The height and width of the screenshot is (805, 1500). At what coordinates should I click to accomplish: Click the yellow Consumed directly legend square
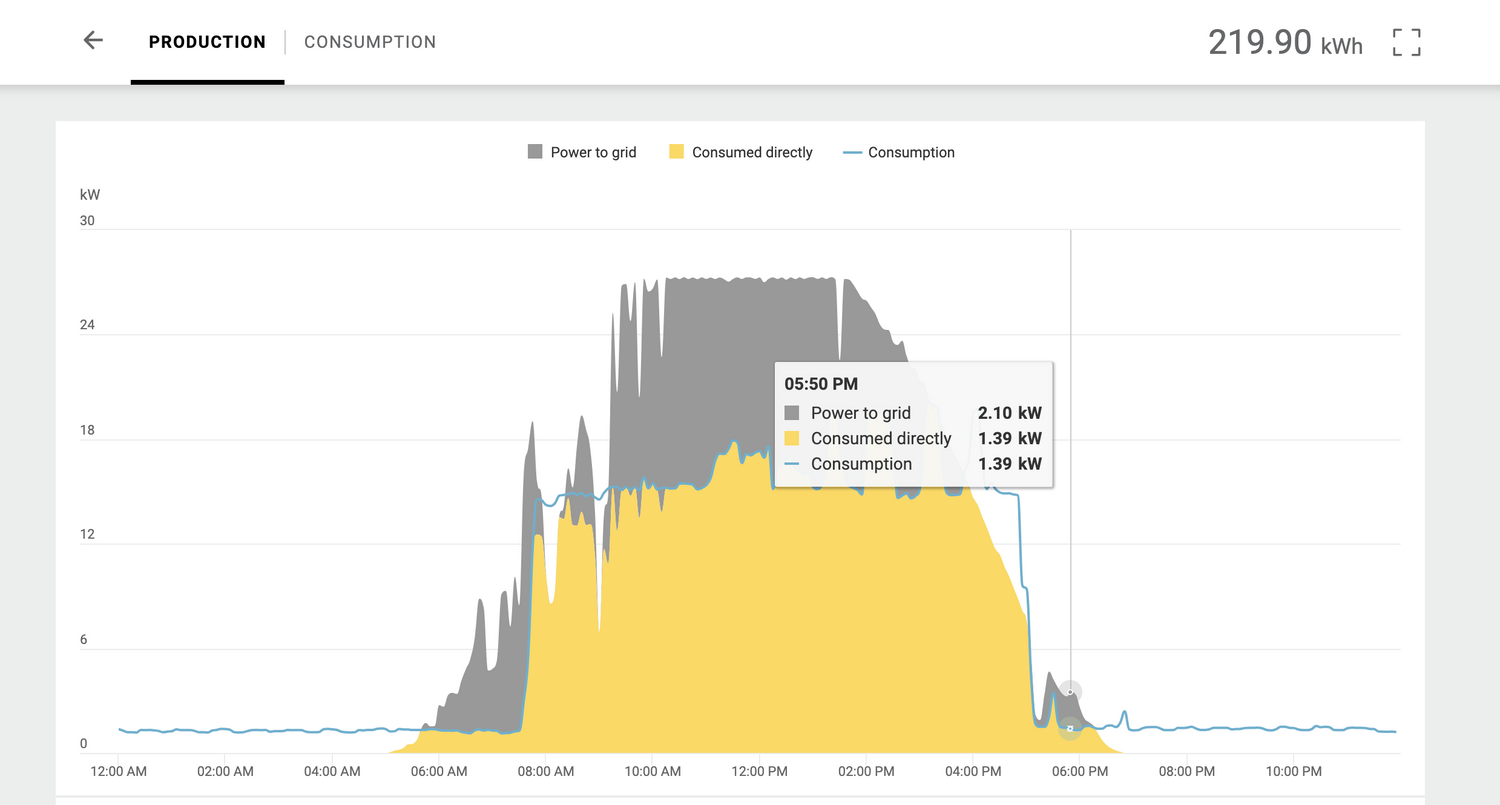(677, 152)
